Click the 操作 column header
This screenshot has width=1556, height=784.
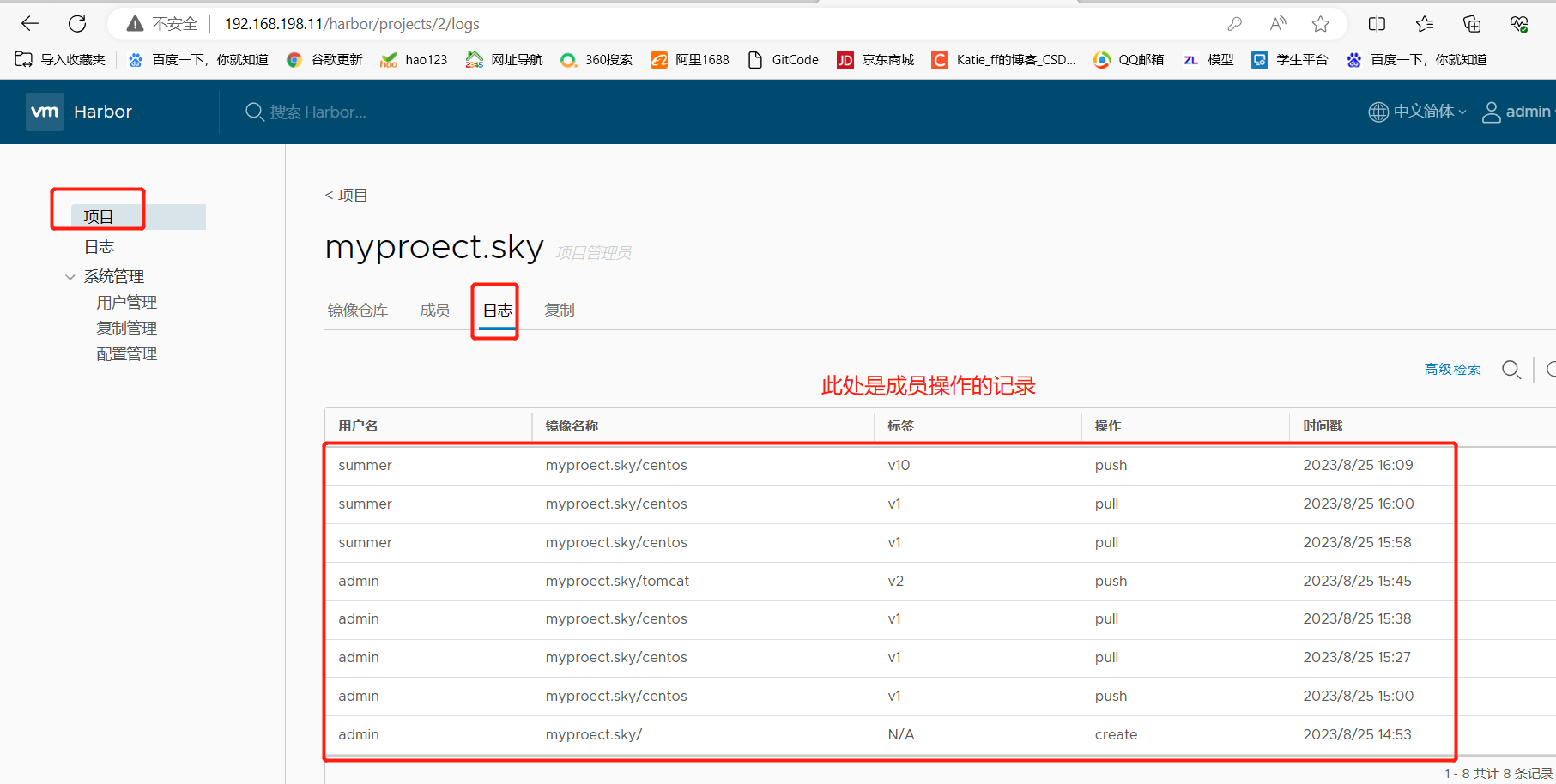pos(1108,426)
